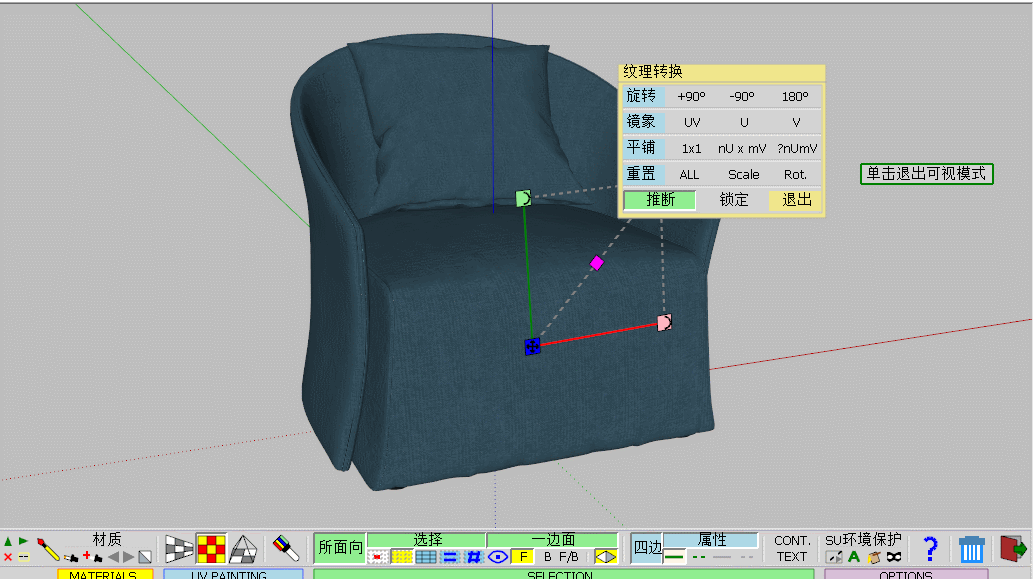Select the paintbrush material sampler icon
Viewport: 1033px width, 579px height.
[47, 546]
